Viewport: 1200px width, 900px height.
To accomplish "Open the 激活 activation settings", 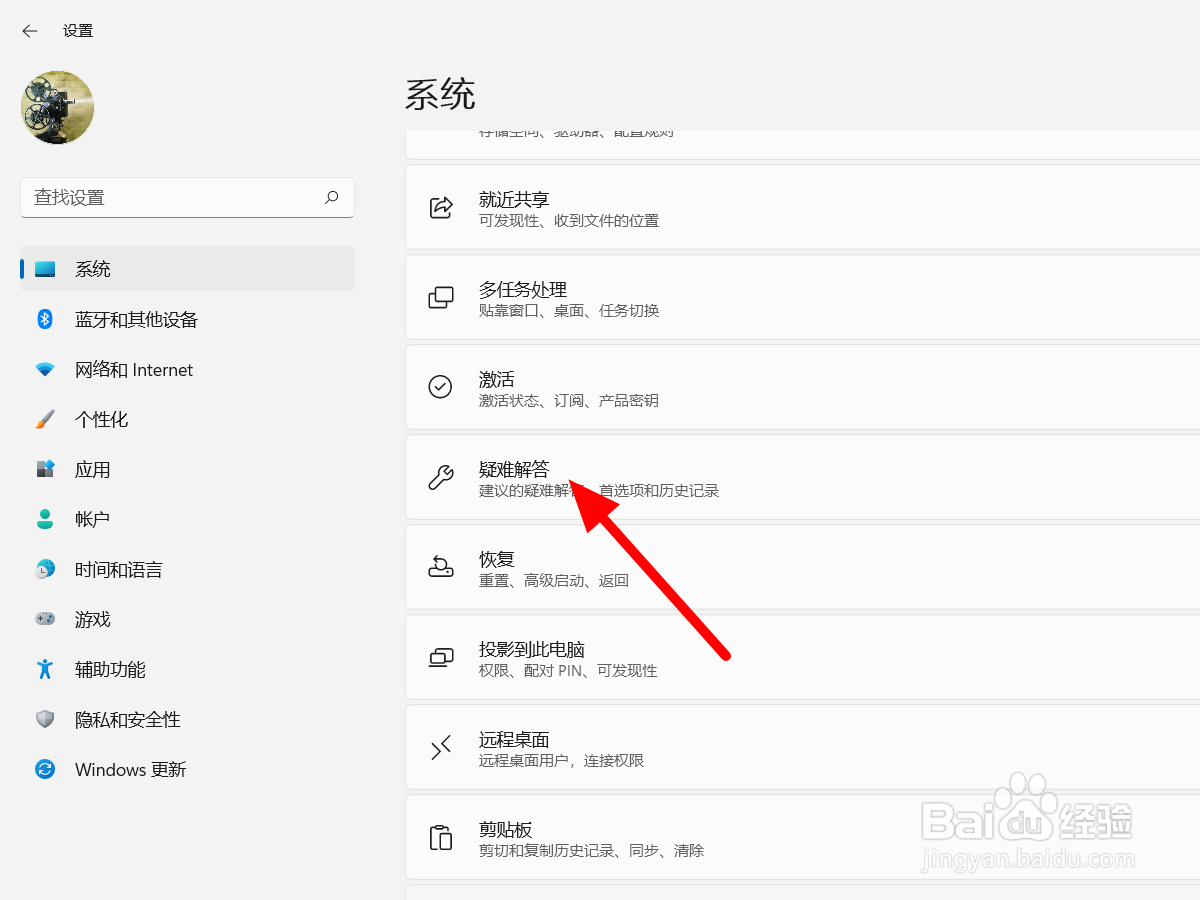I will 700,387.
